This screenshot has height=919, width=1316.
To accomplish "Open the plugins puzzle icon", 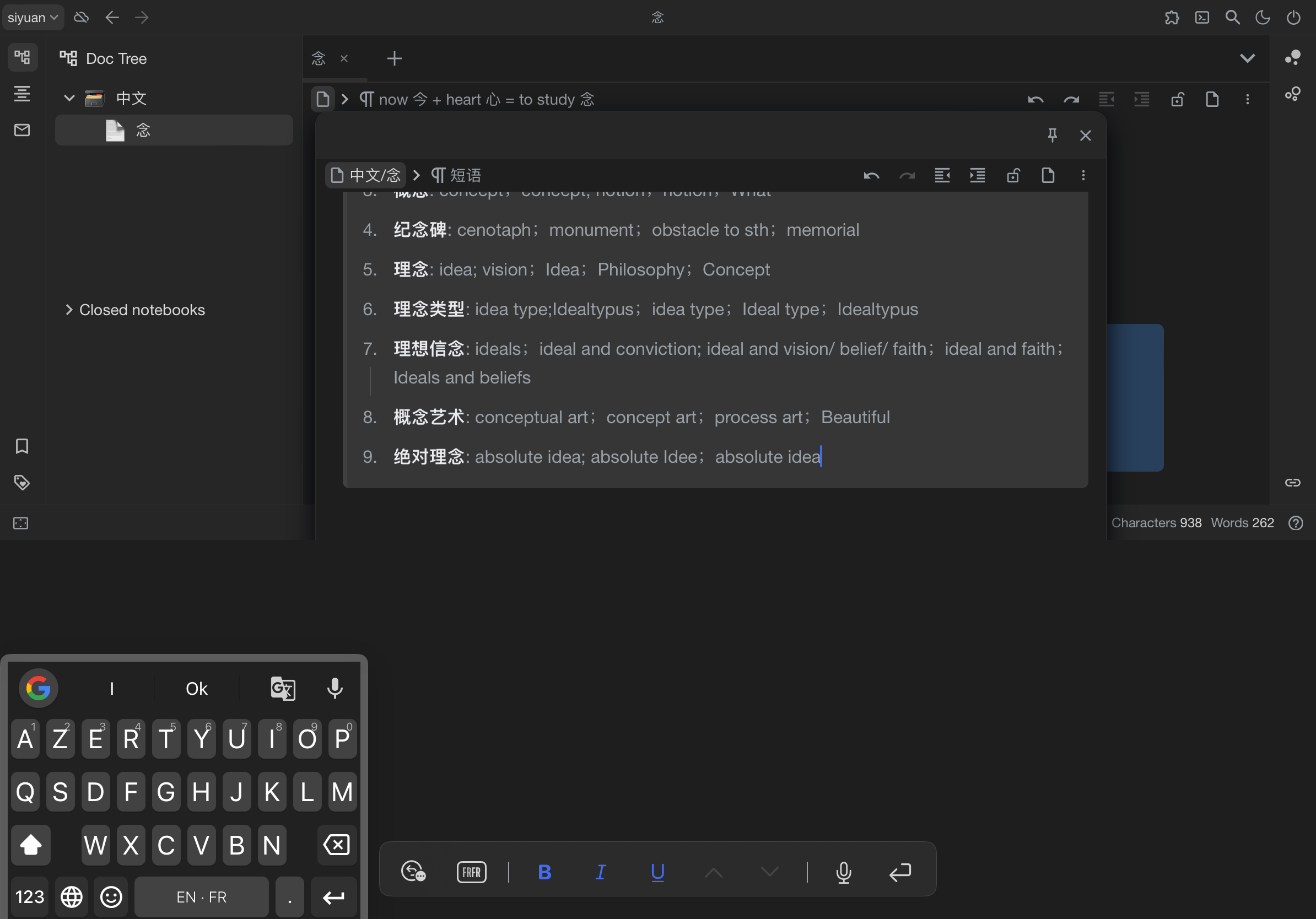I will click(x=1172, y=17).
